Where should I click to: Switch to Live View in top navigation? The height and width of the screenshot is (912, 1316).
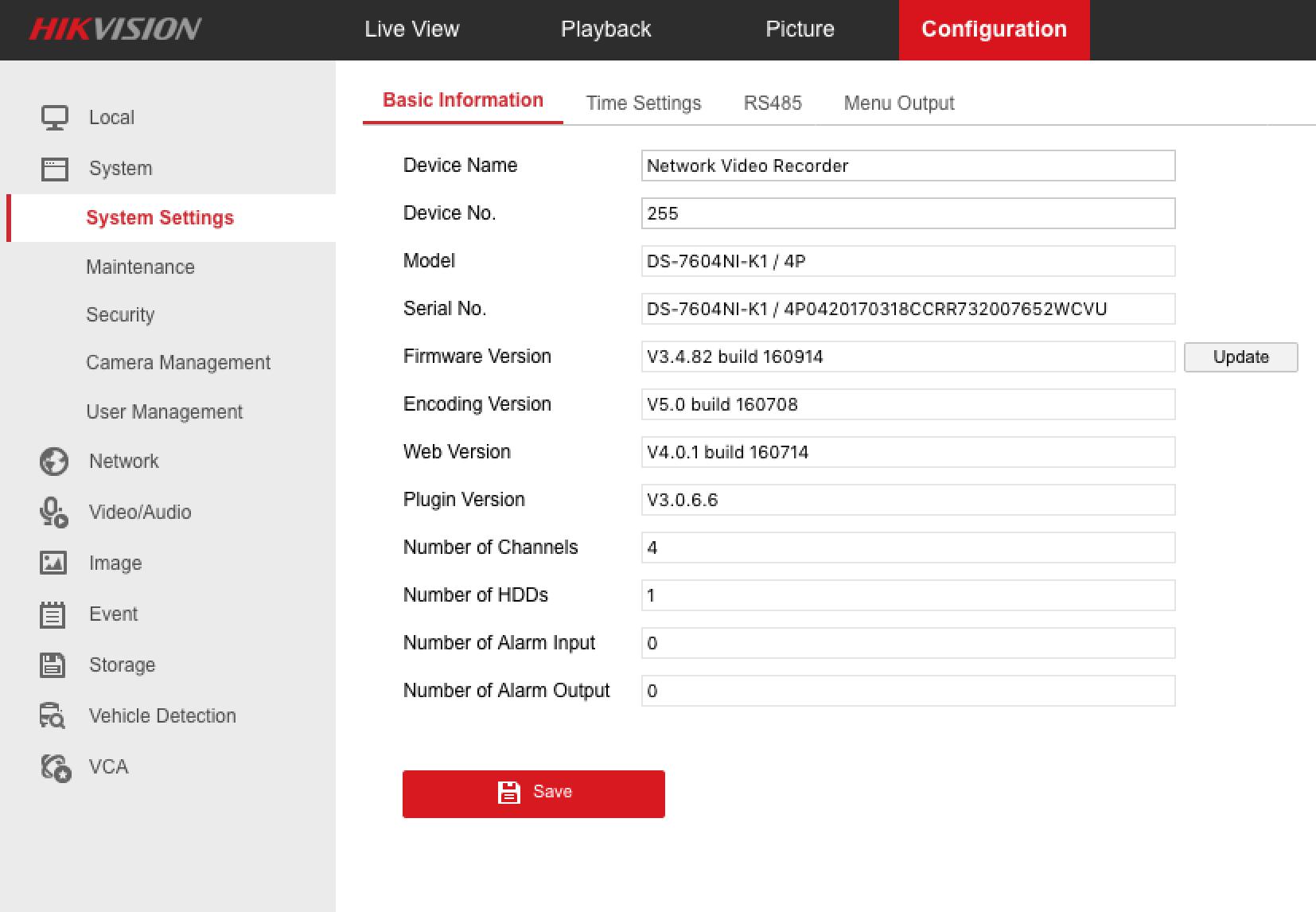411,29
